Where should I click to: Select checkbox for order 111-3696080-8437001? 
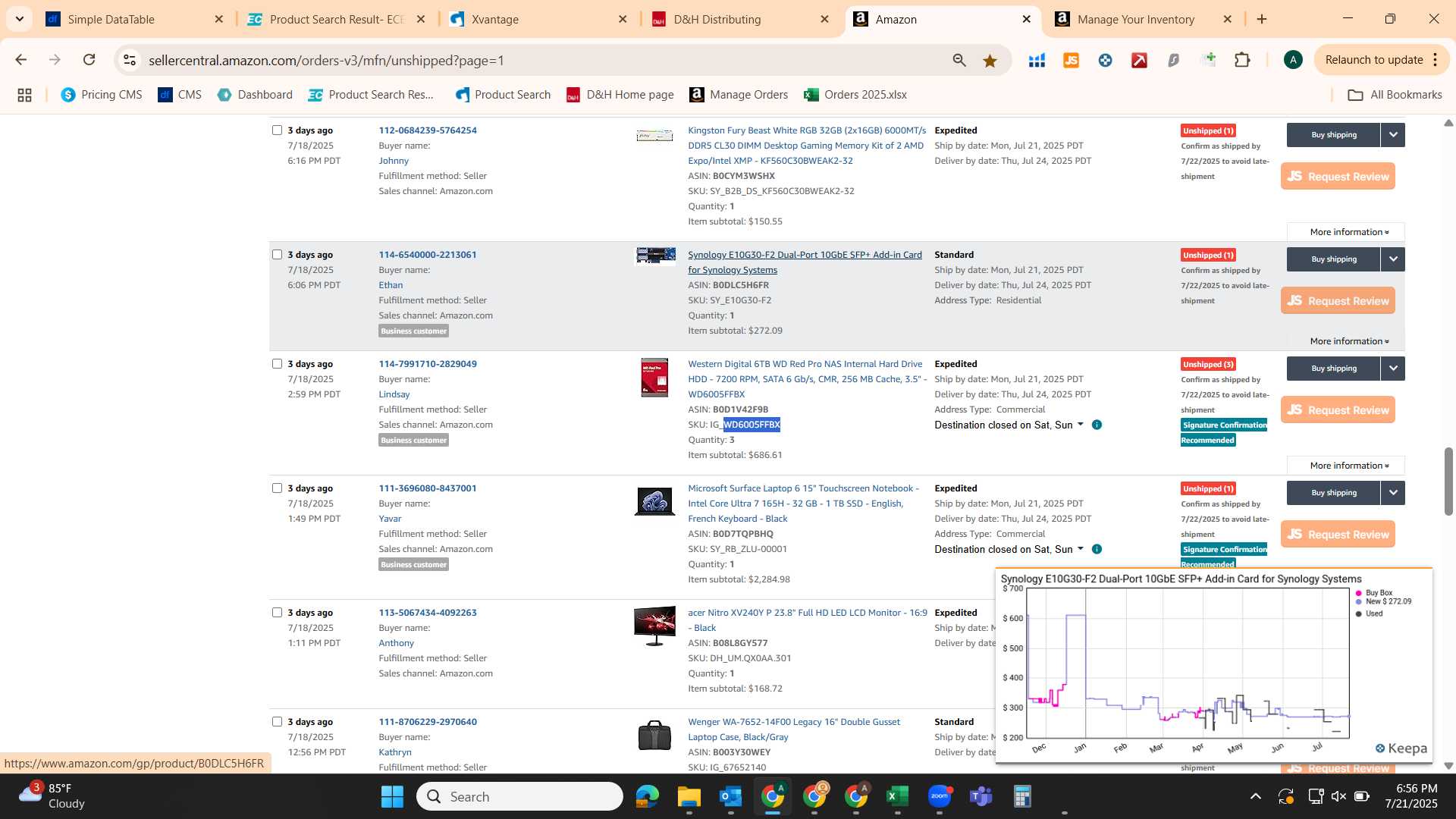(277, 488)
